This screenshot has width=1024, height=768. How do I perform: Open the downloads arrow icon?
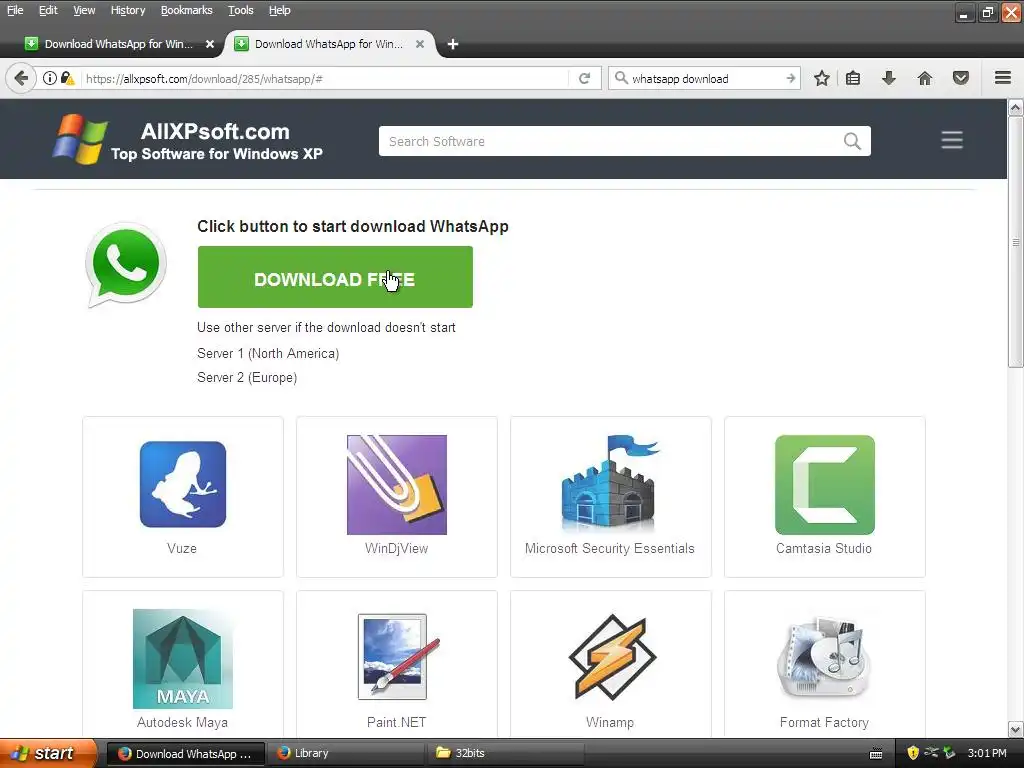click(x=888, y=78)
